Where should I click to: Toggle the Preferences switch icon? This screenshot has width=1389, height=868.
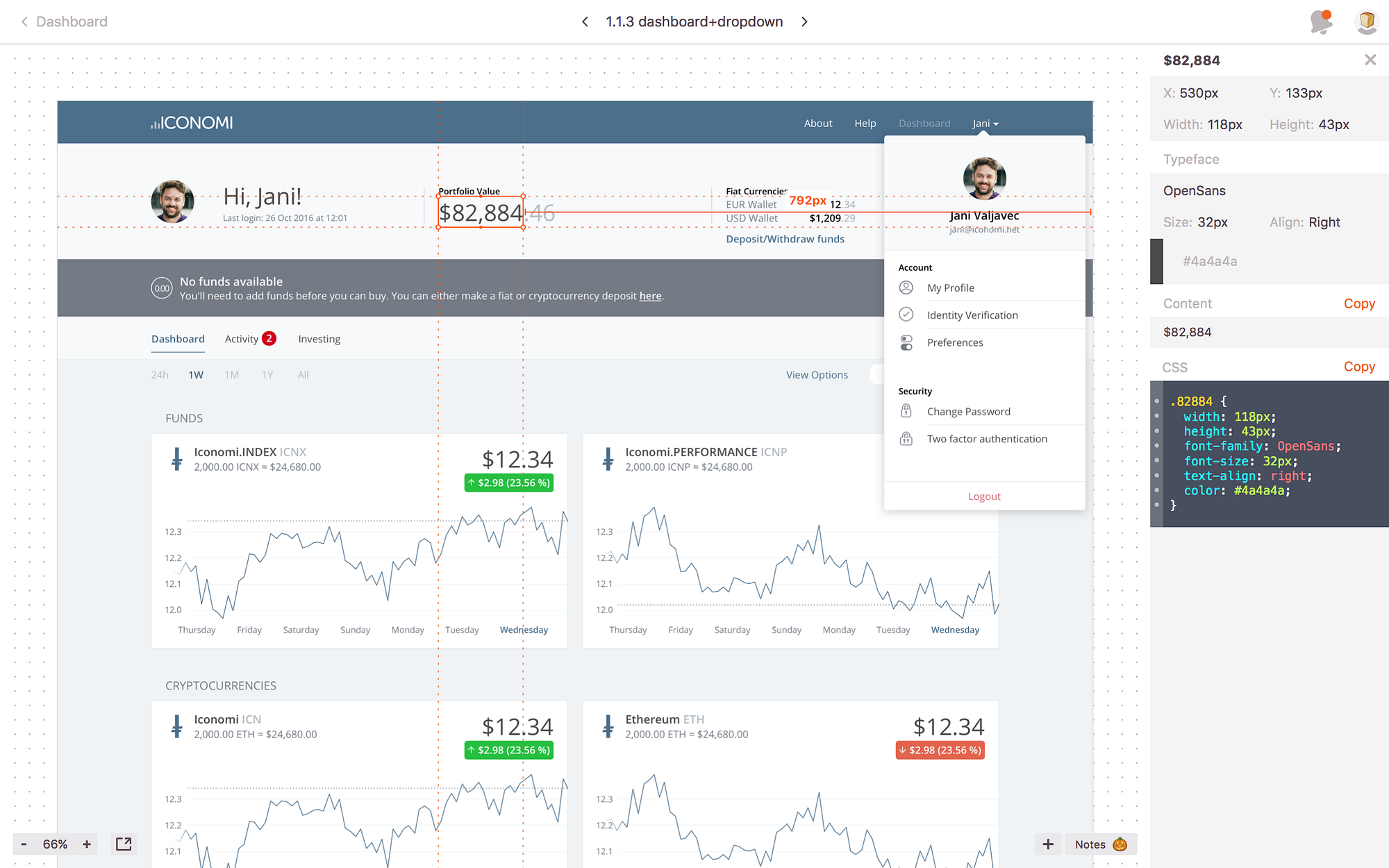click(x=906, y=342)
